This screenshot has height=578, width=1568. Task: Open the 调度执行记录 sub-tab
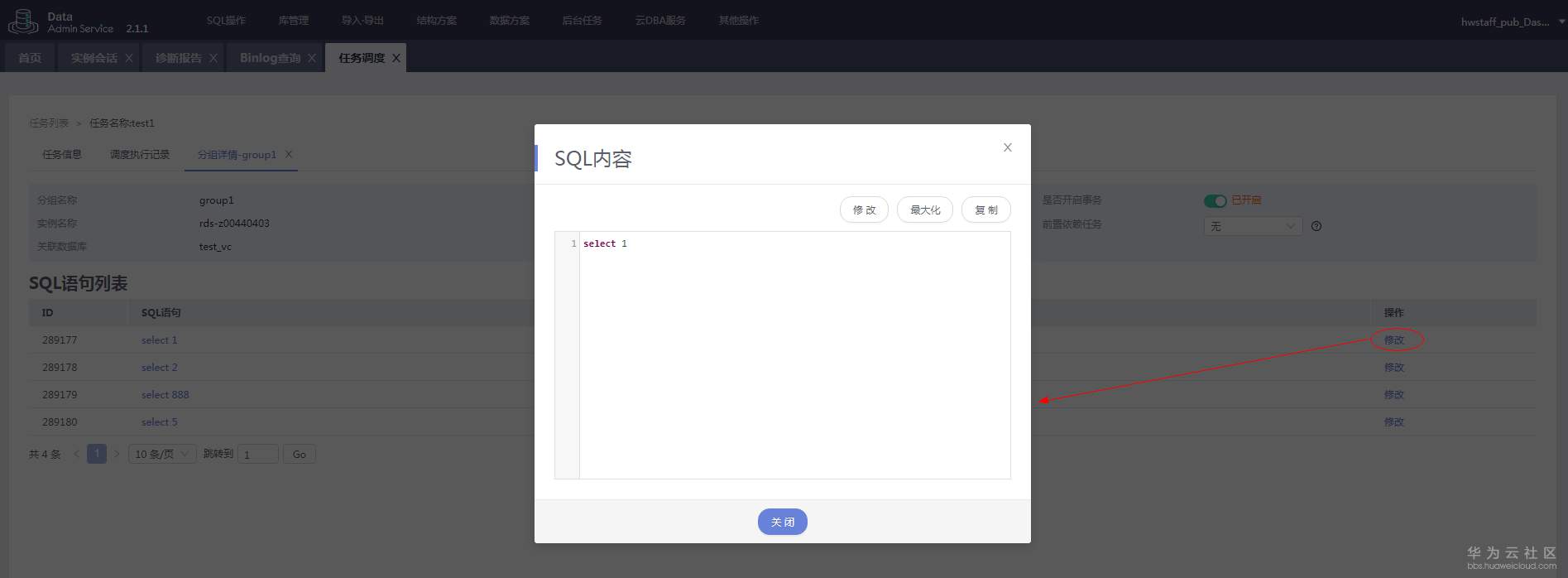tap(140, 155)
